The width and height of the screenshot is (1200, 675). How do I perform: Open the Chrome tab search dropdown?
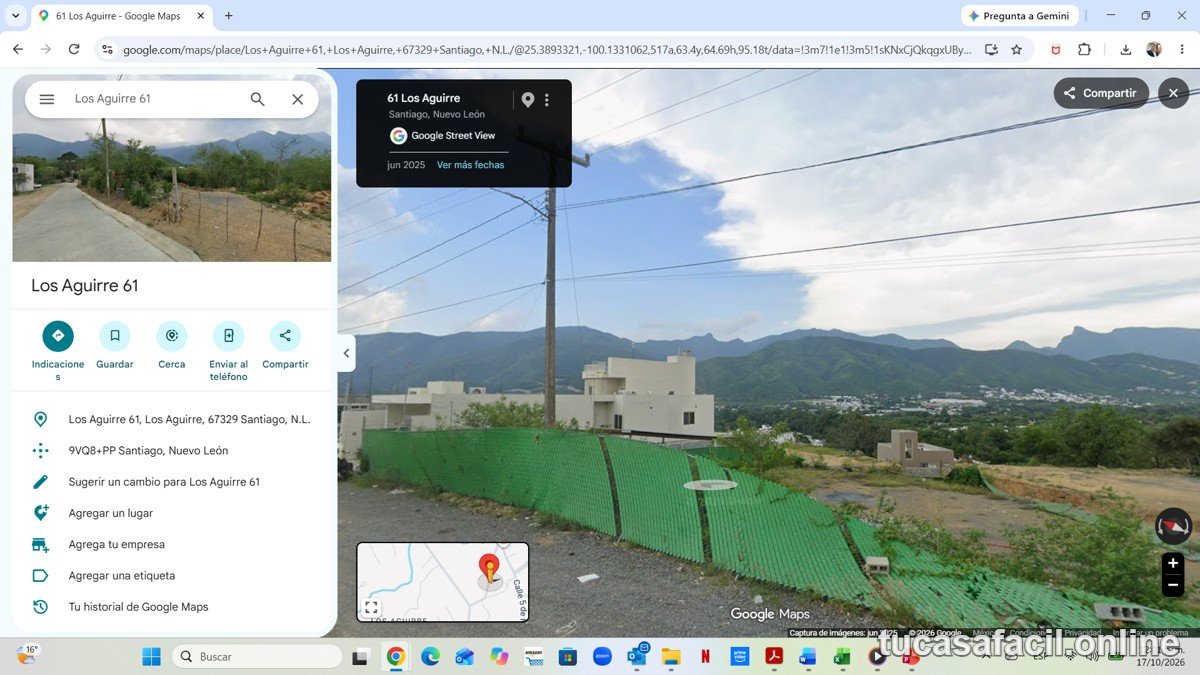click(x=15, y=16)
